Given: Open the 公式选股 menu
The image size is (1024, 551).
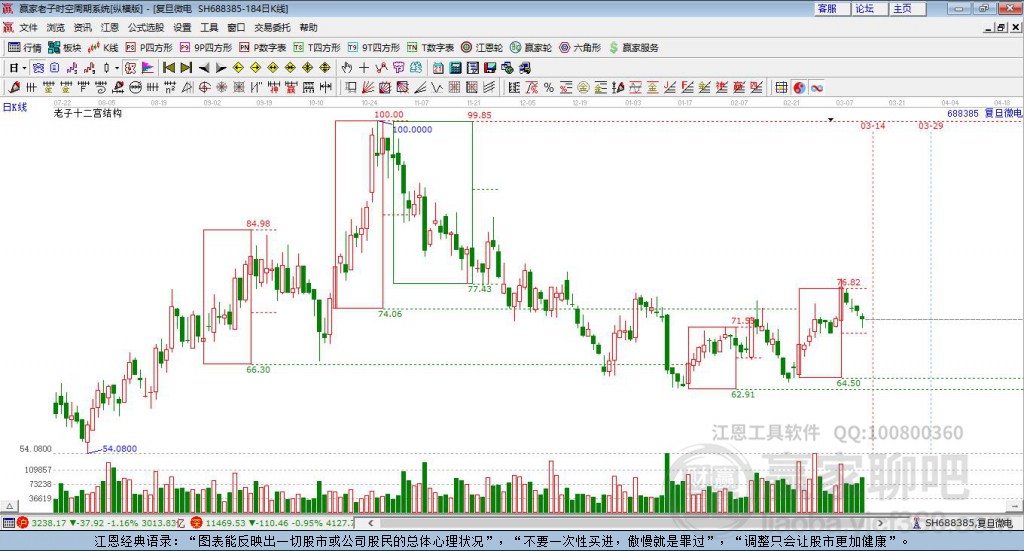Looking at the screenshot, I should (146, 27).
